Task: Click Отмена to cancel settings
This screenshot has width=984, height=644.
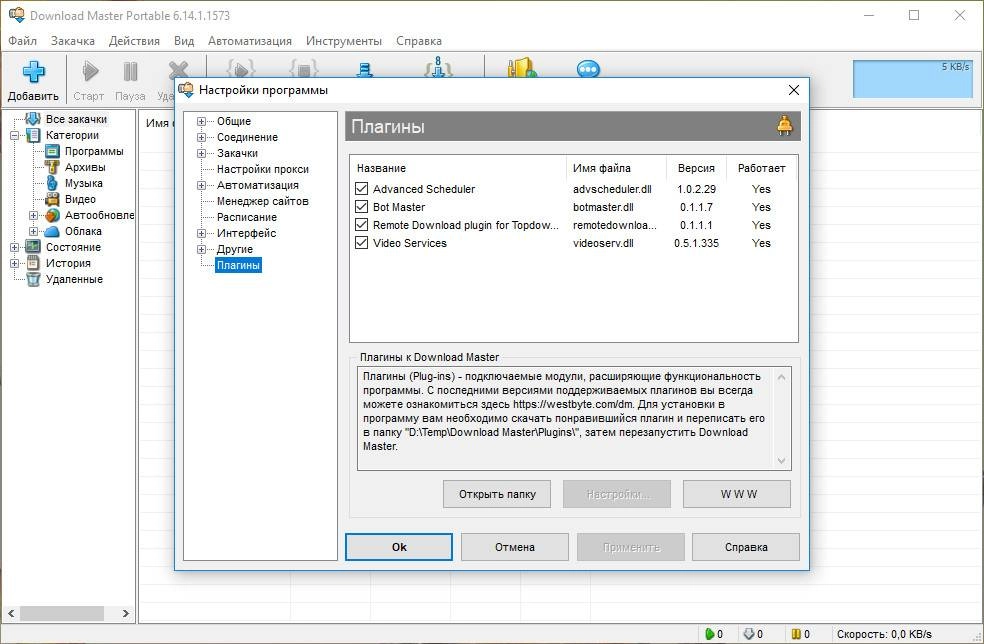Action: 515,547
